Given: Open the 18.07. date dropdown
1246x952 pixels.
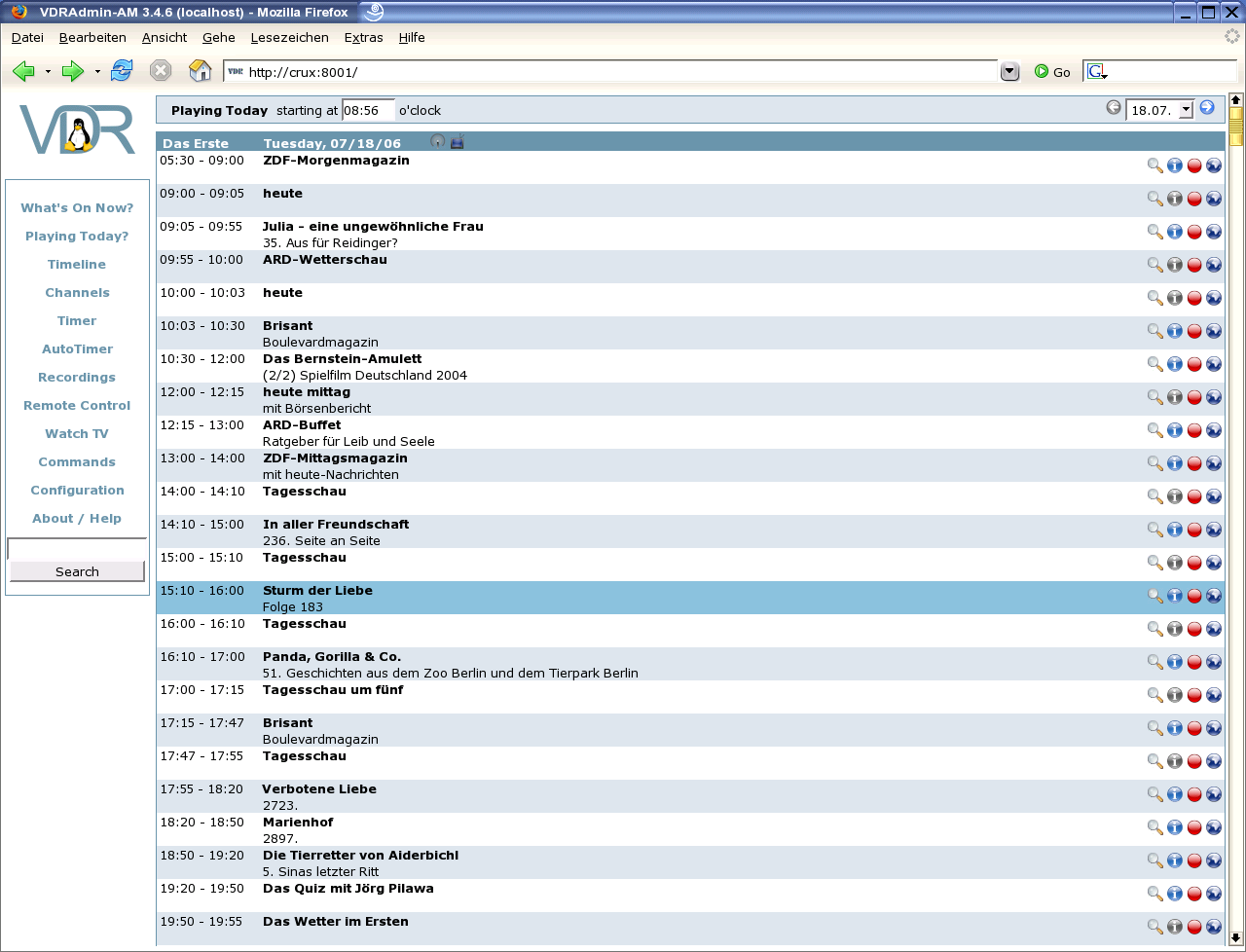Looking at the screenshot, I should [1186, 110].
